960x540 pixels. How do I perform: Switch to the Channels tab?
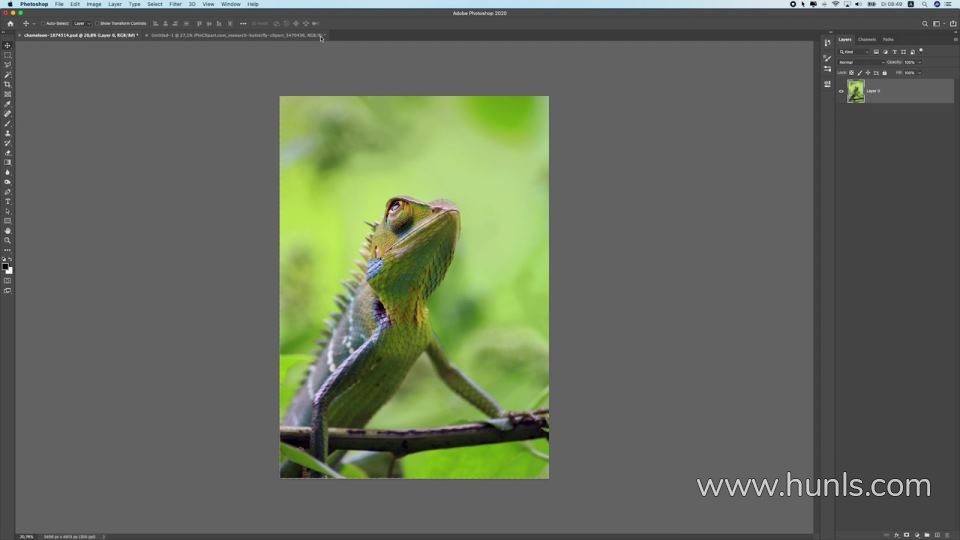866,39
